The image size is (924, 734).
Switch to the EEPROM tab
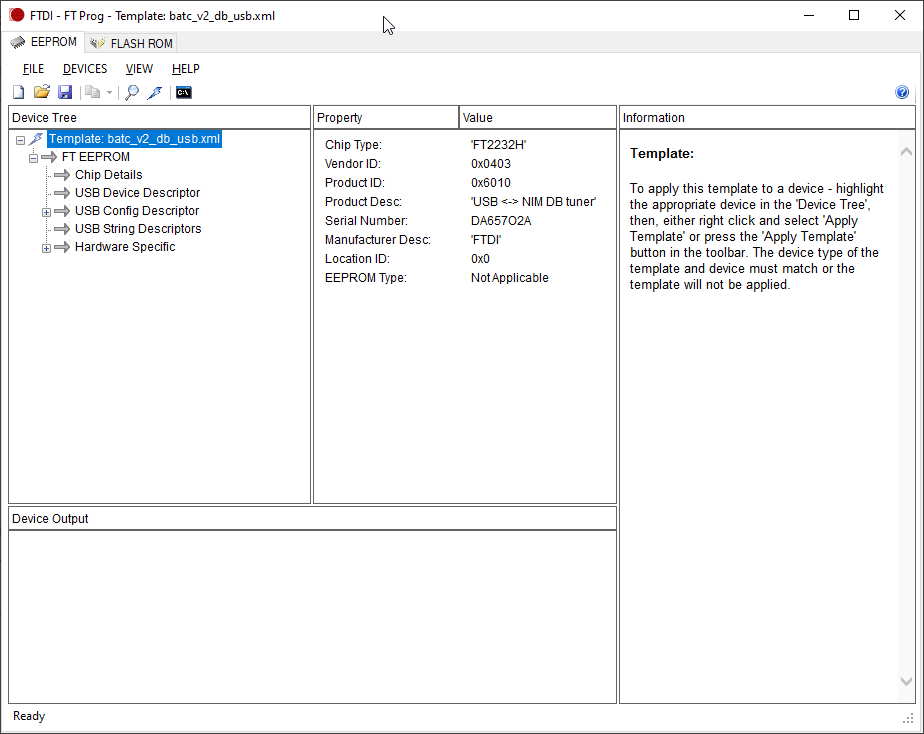click(x=44, y=42)
